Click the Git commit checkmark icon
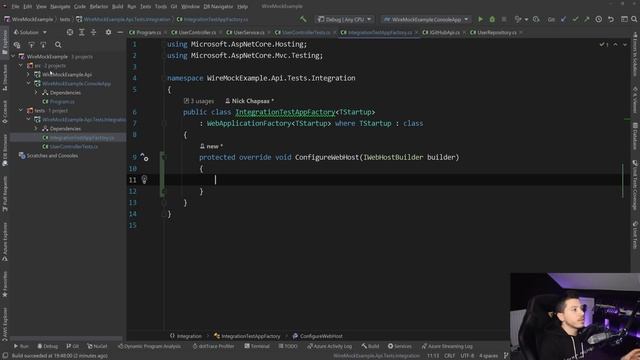This screenshot has width=640, height=360. pyautogui.click(x=575, y=19)
